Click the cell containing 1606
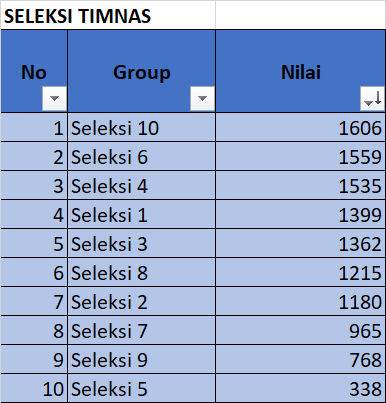Screen dimensions: 386x403 [301, 128]
